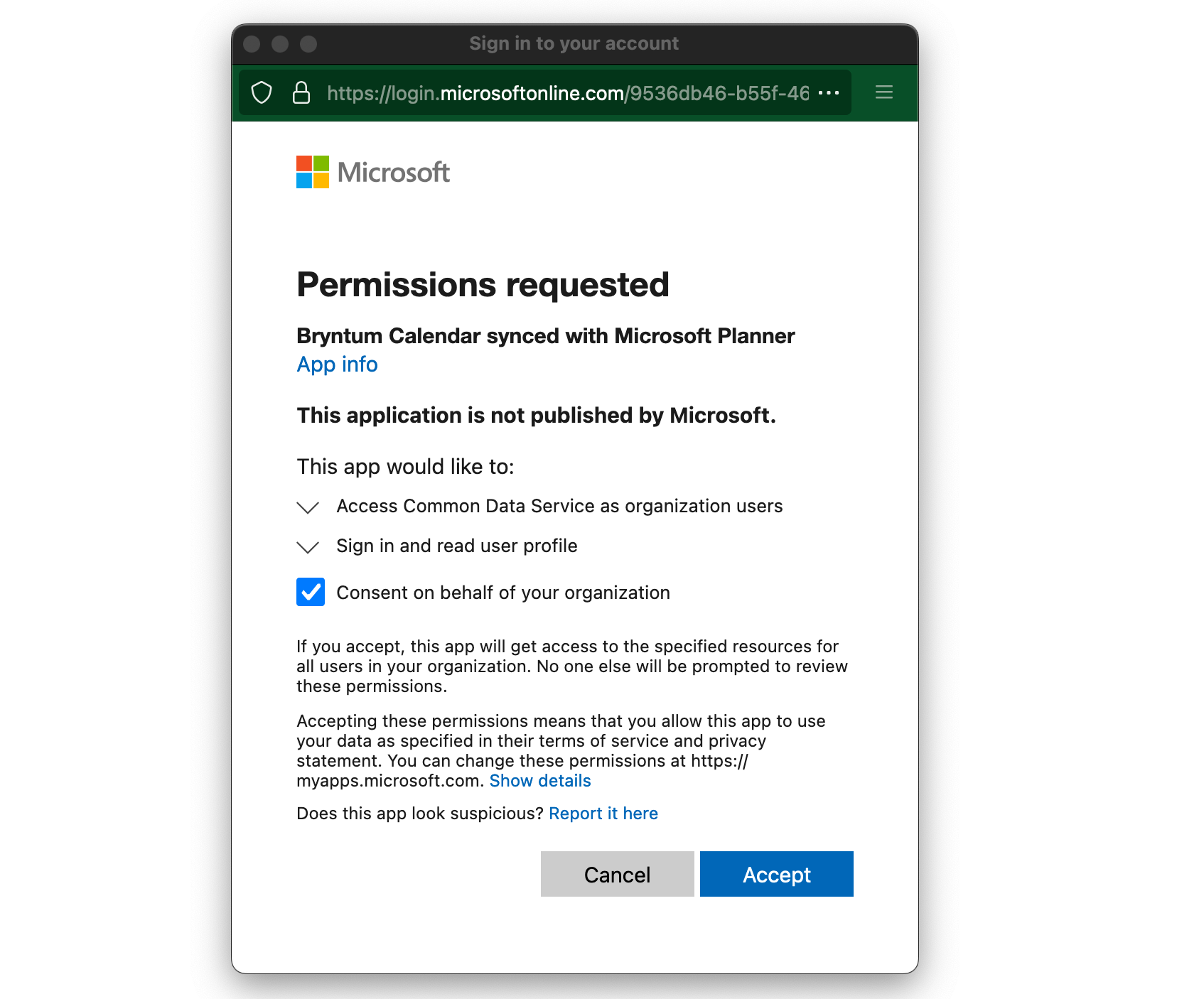
Task: Click the window close button
Action: click(252, 44)
